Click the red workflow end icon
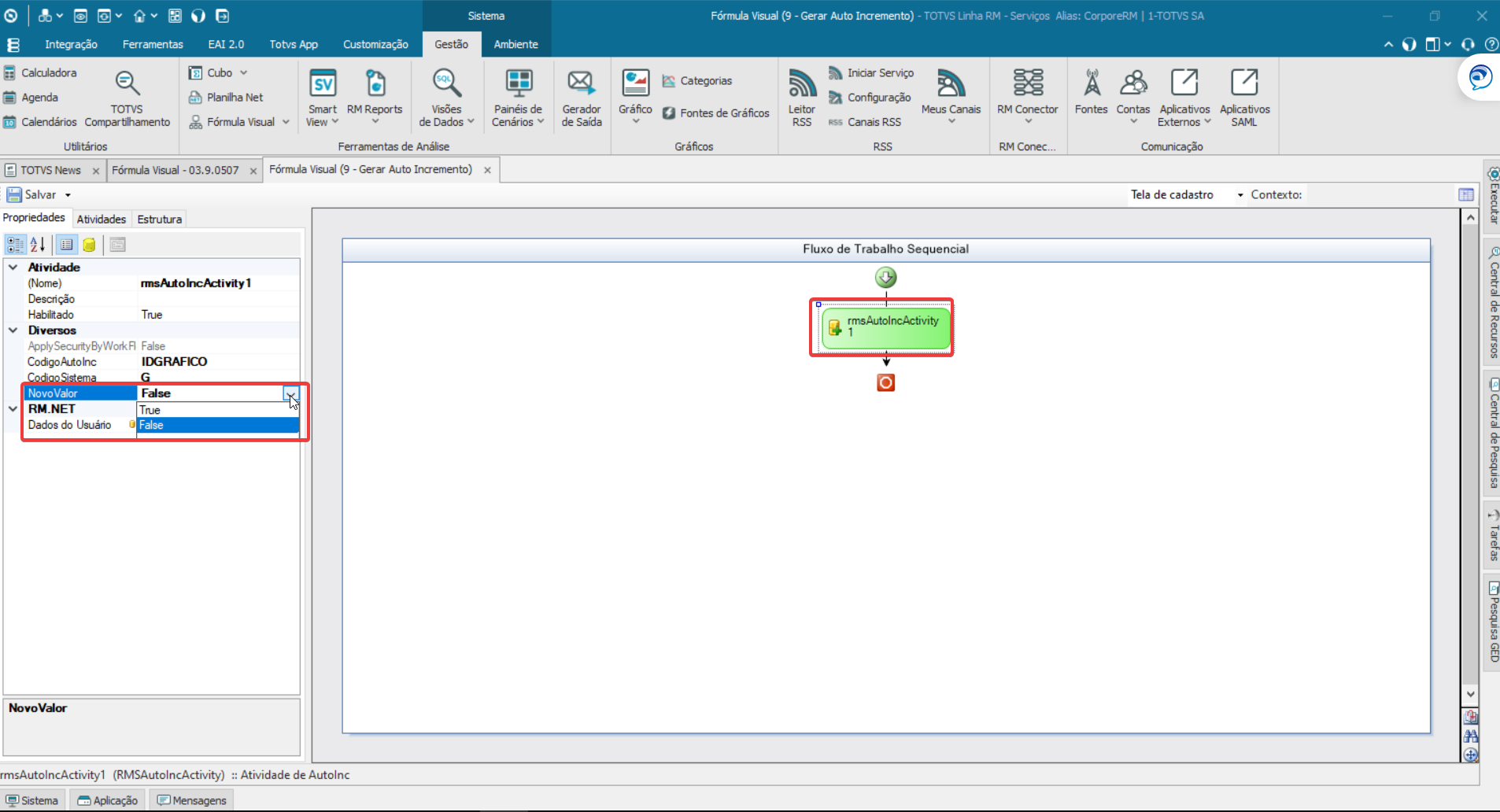The image size is (1500, 812). [x=885, y=382]
